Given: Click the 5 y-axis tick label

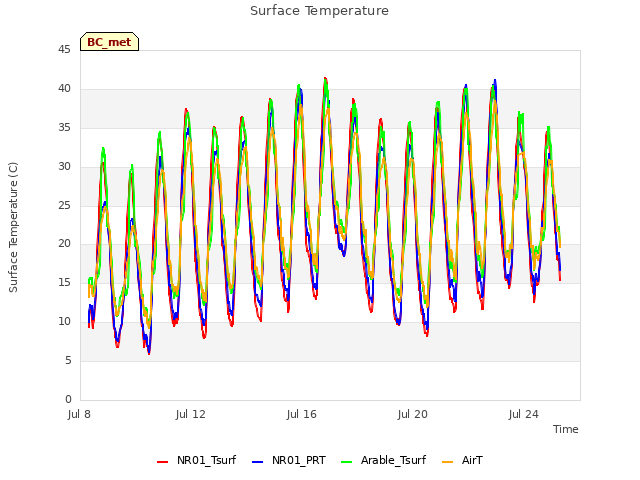Looking at the screenshot, I should (68, 360).
